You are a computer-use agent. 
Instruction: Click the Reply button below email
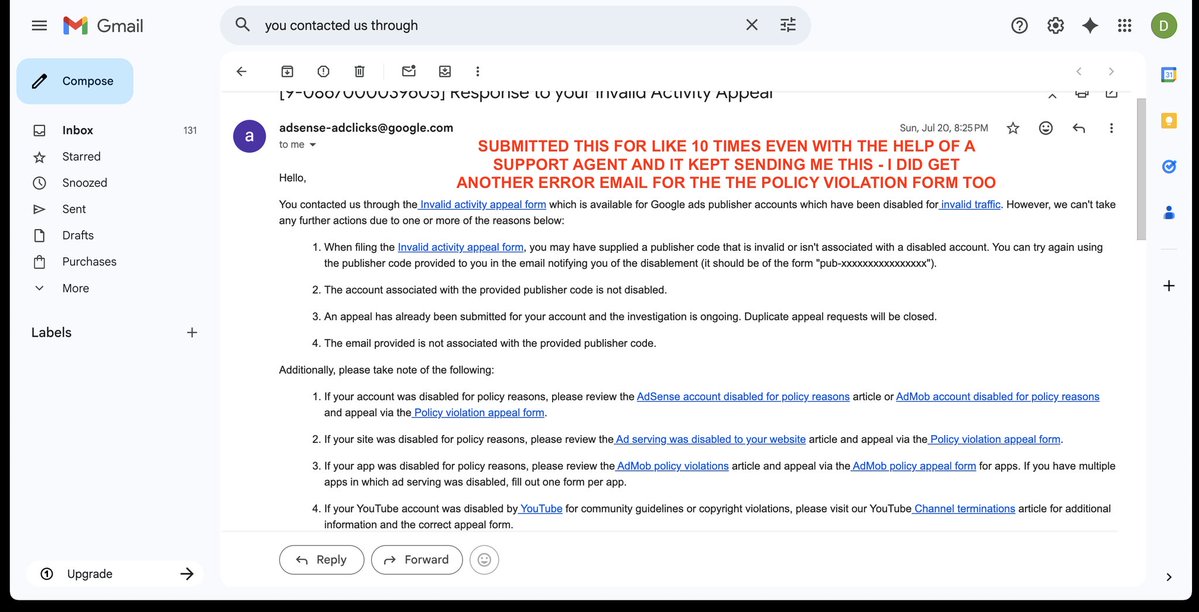322,560
